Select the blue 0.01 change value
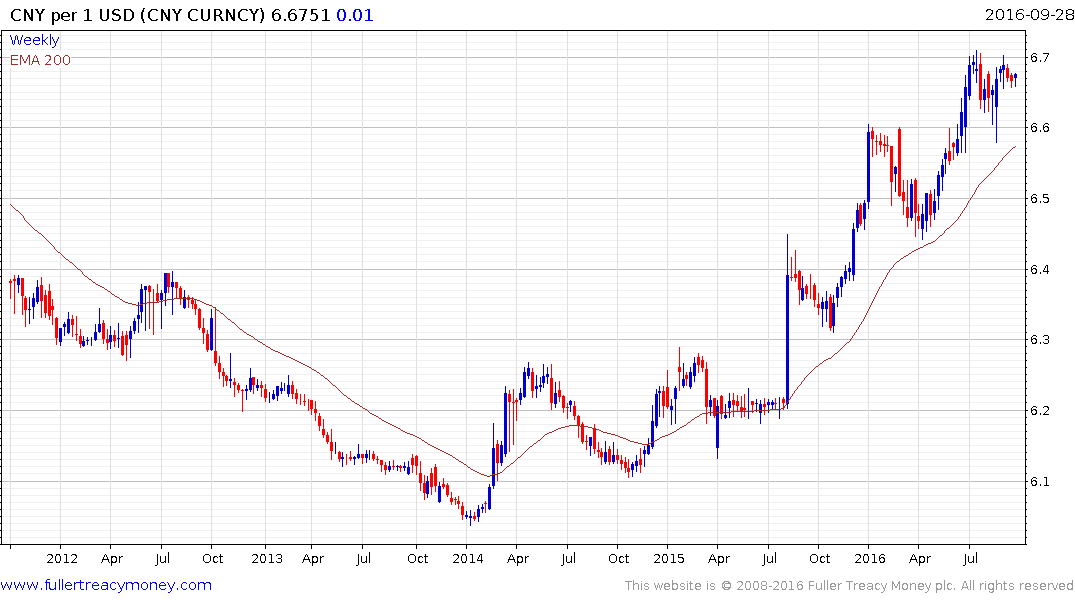This screenshot has height=600, width=1075. click(x=354, y=15)
